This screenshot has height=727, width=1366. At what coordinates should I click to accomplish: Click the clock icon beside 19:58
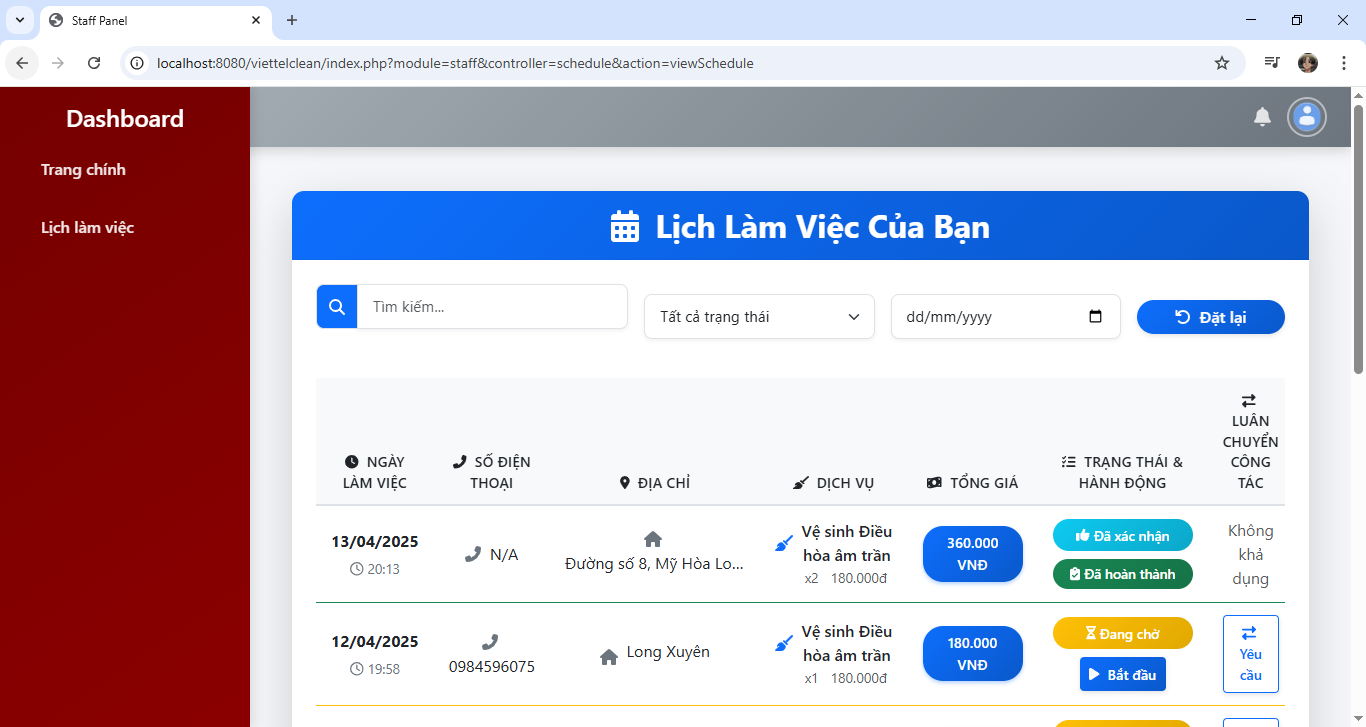pyautogui.click(x=357, y=669)
